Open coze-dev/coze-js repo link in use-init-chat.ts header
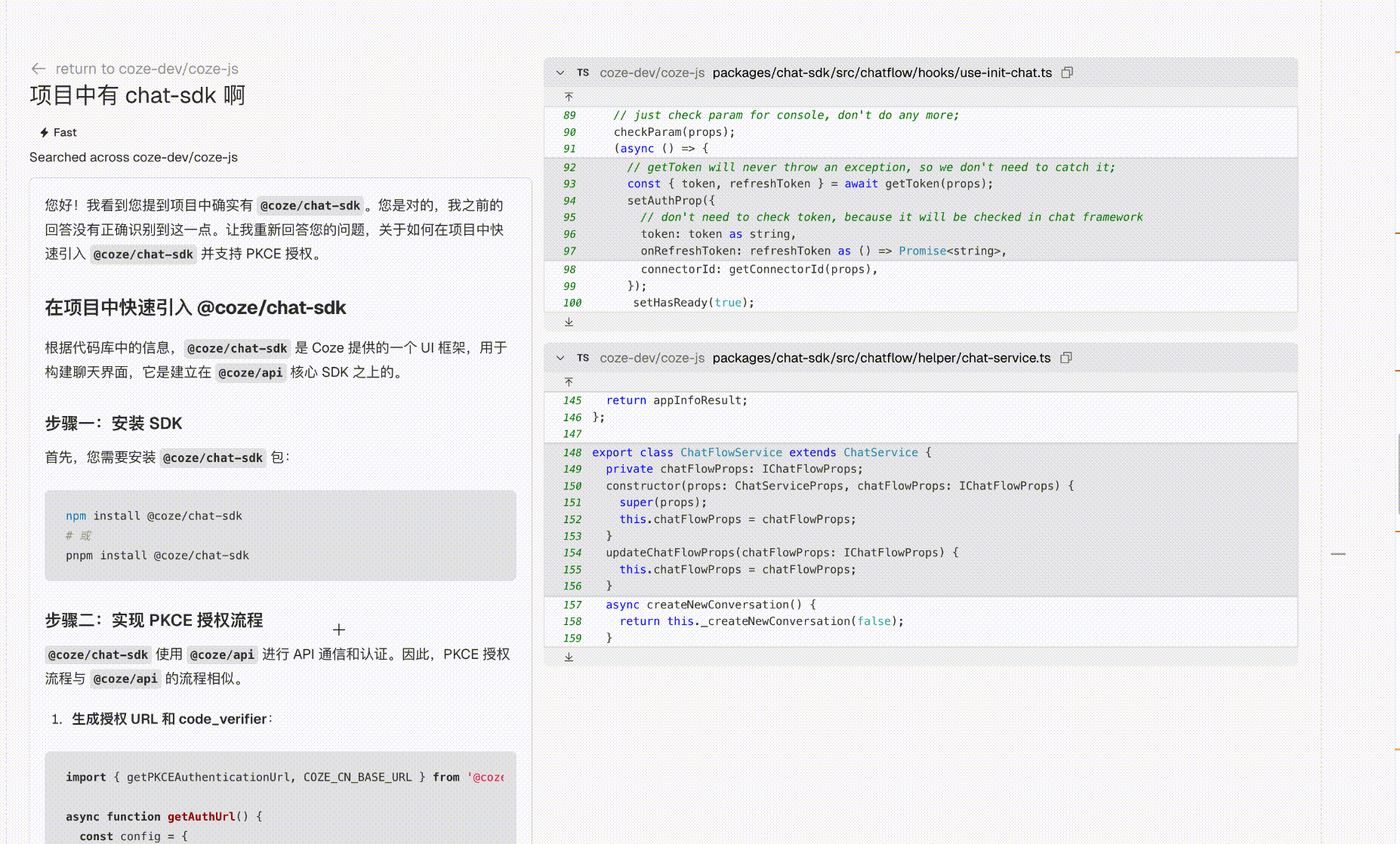 [652, 73]
